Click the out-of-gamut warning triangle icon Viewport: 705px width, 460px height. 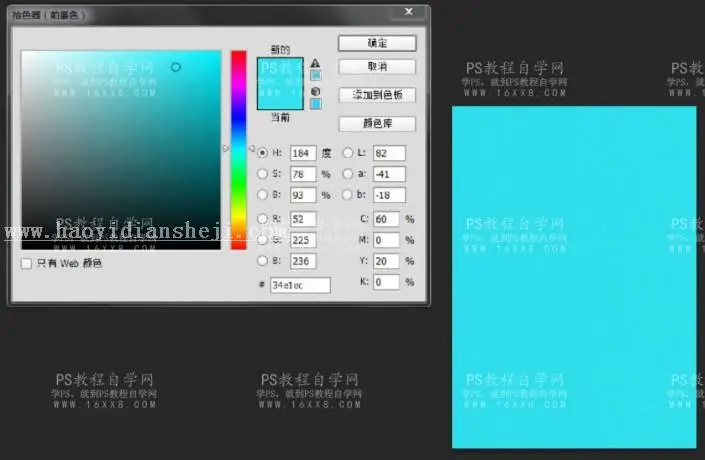[315, 63]
